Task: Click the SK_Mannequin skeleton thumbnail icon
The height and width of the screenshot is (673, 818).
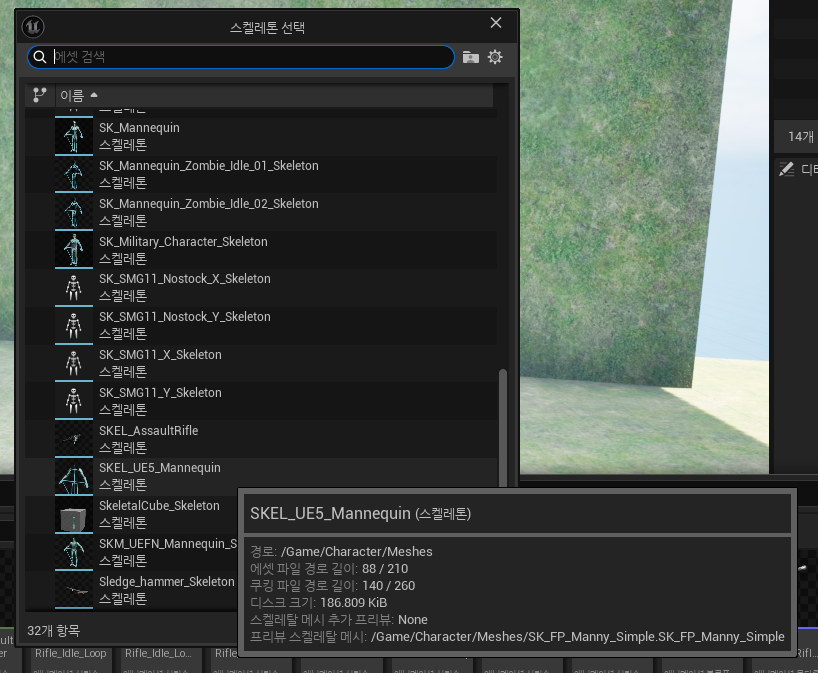Action: 73,135
